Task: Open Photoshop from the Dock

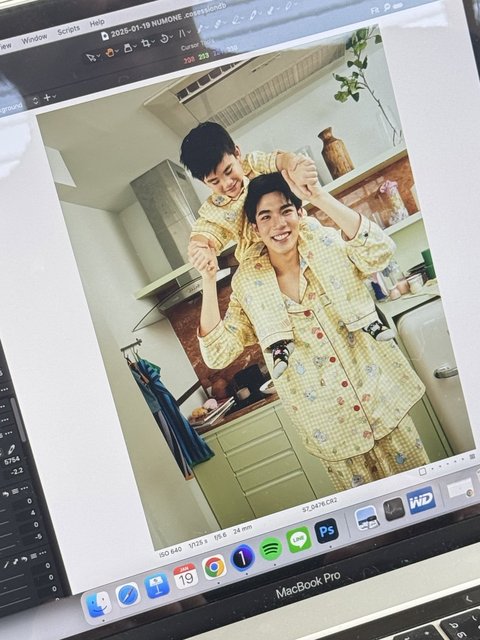Action: [x=327, y=531]
